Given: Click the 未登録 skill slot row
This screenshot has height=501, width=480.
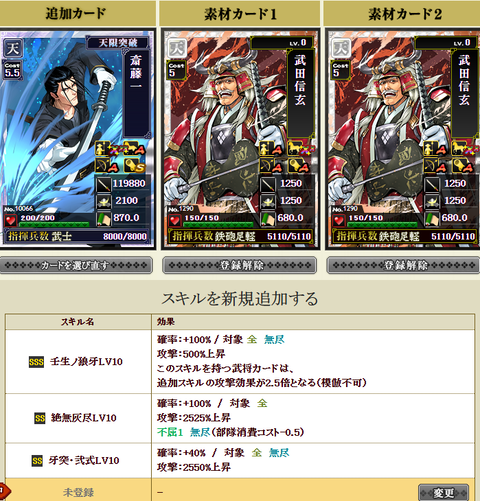Looking at the screenshot, I should click(x=240, y=490).
